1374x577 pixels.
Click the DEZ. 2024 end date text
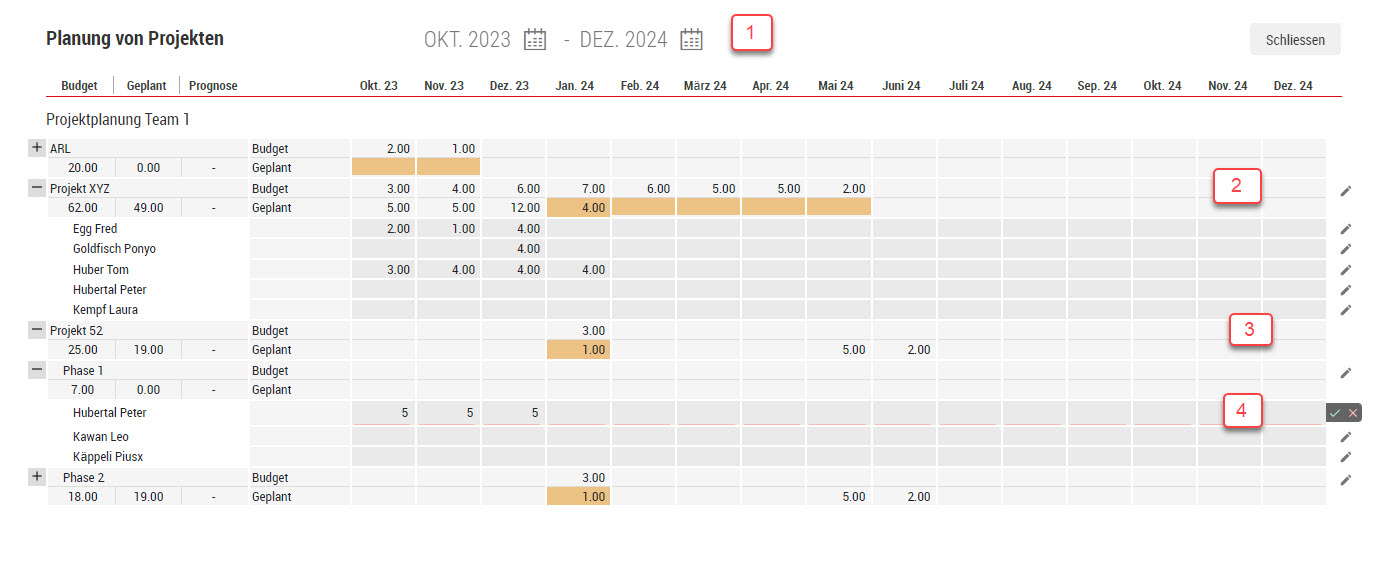click(x=623, y=40)
